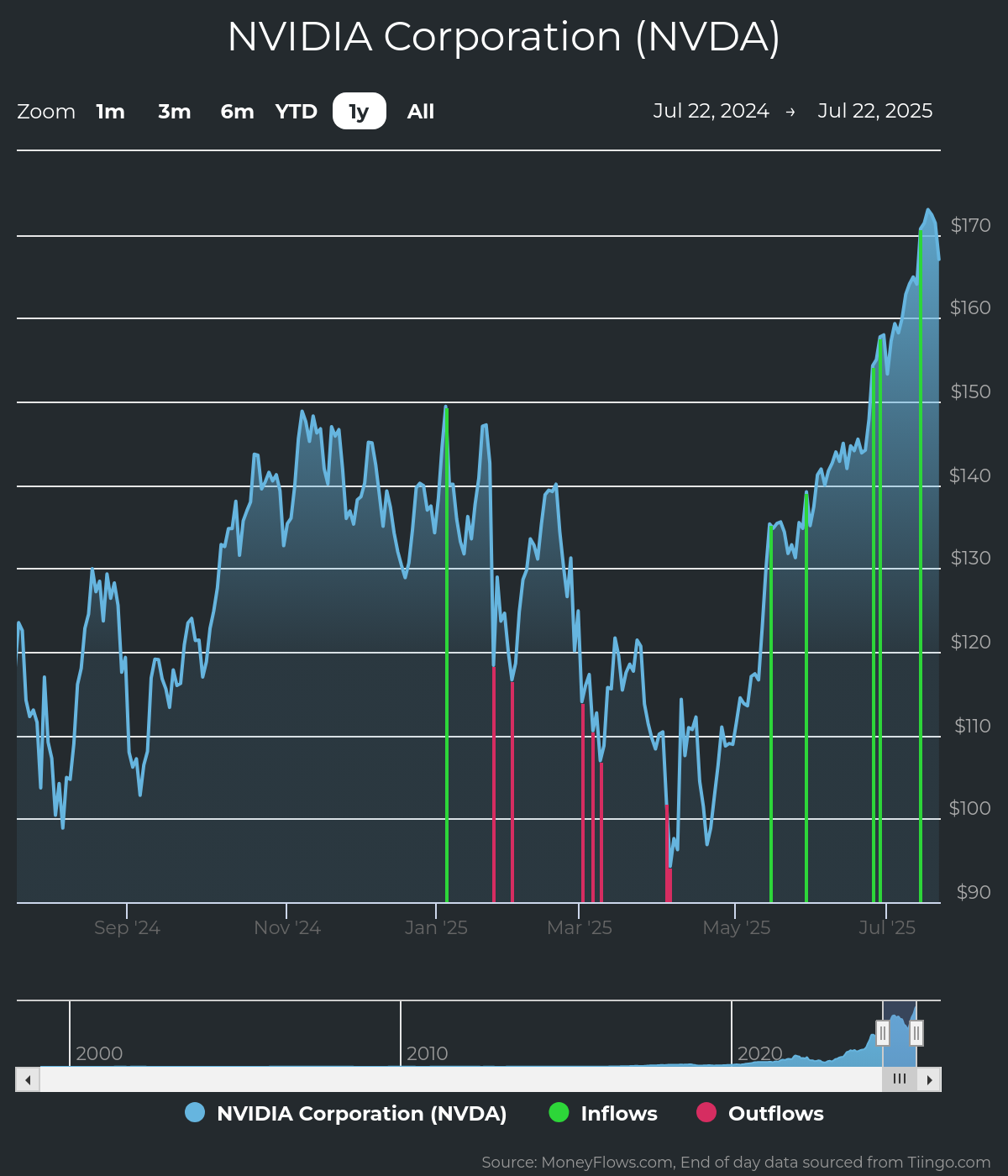Click the May '25 axis label
Image resolution: width=1008 pixels, height=1176 pixels.
click(737, 928)
